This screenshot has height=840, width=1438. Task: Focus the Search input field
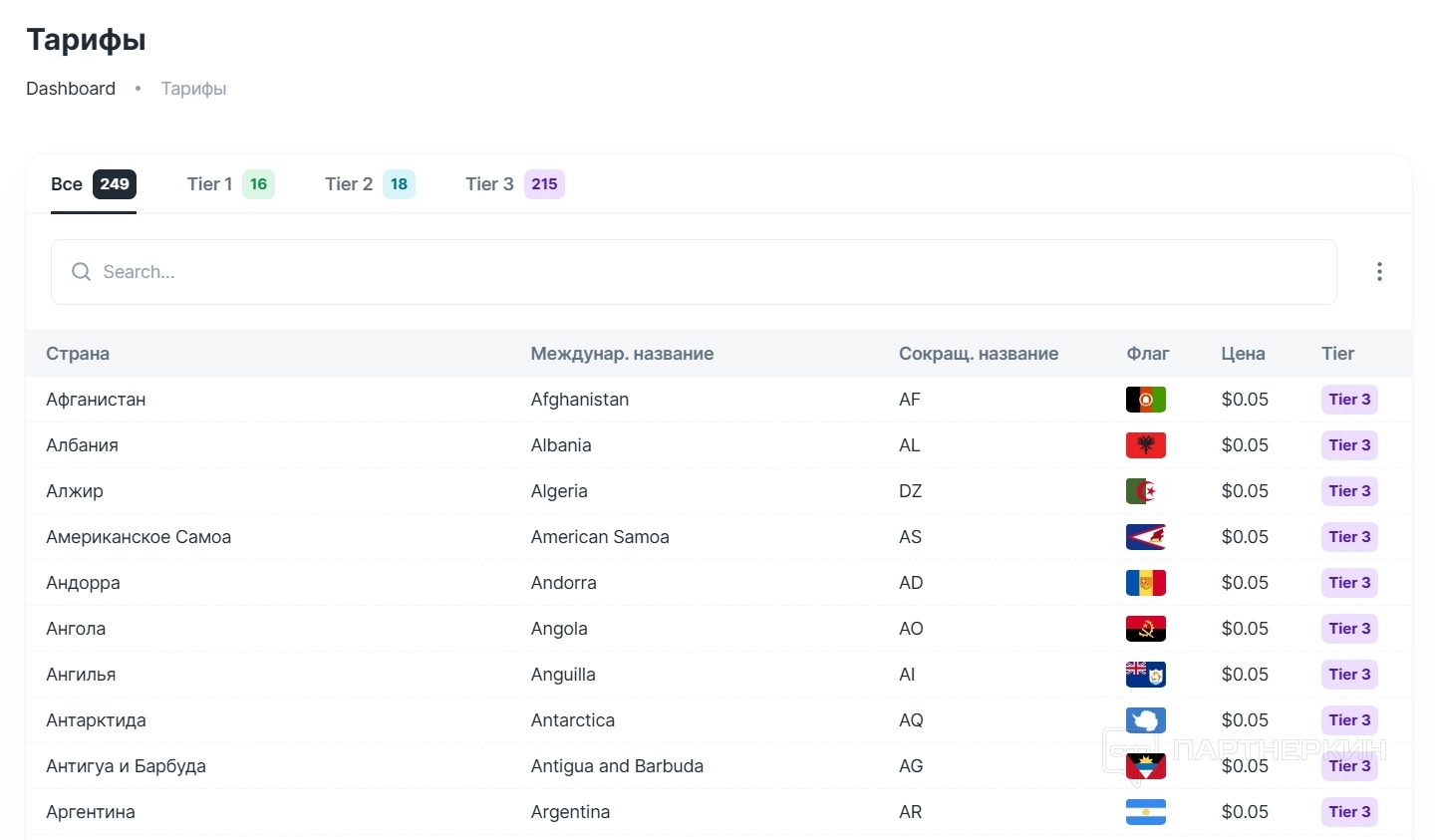pos(698,272)
